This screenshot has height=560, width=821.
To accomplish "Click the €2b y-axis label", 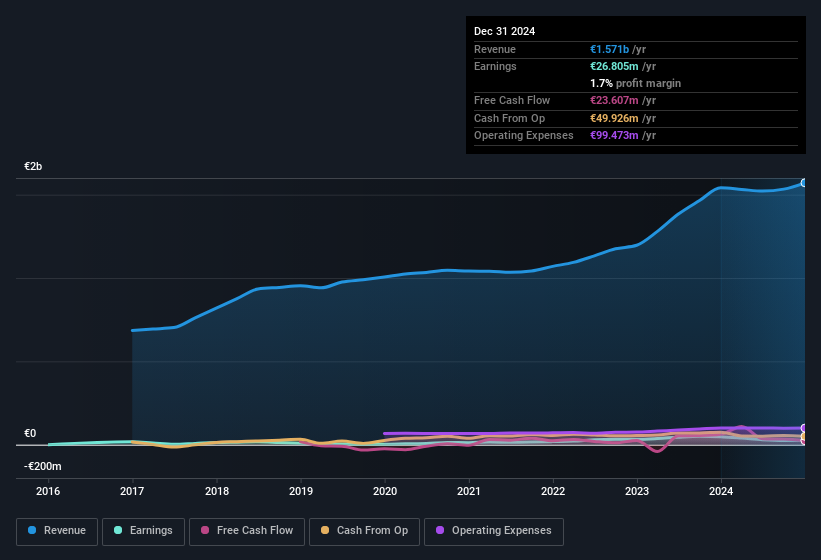I will [x=33, y=166].
